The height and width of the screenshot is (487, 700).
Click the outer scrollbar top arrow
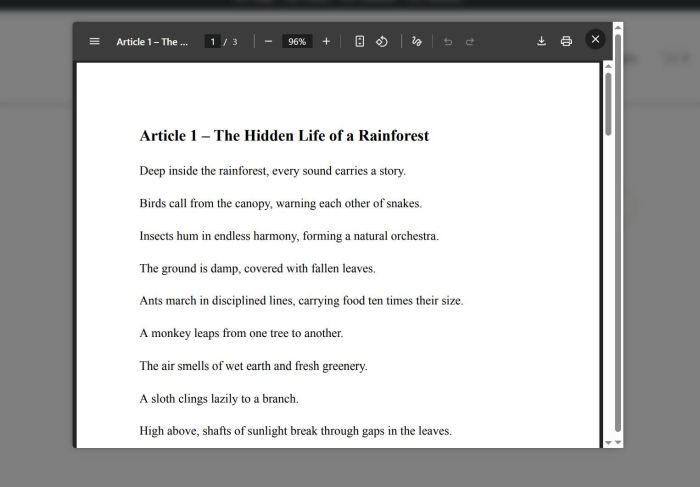pos(618,27)
